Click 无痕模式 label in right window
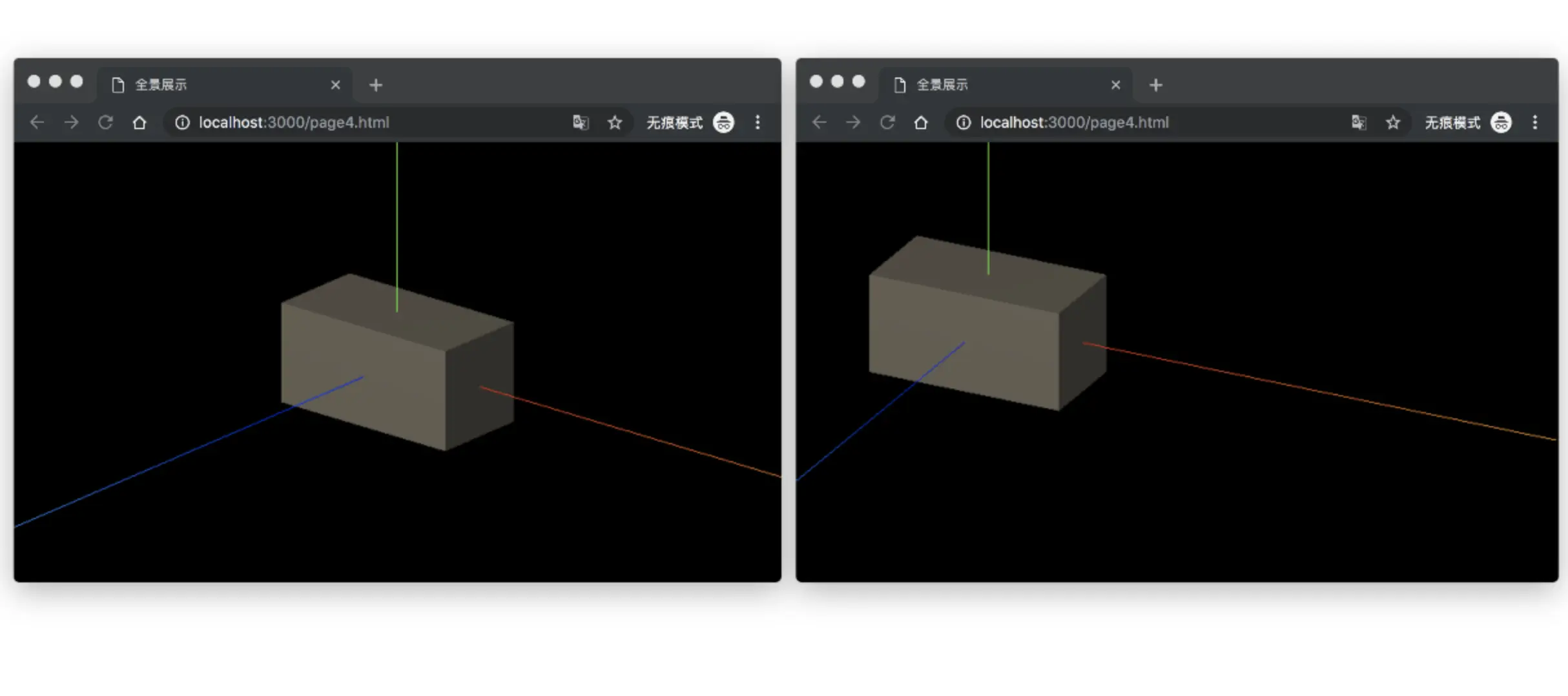 click(1452, 123)
